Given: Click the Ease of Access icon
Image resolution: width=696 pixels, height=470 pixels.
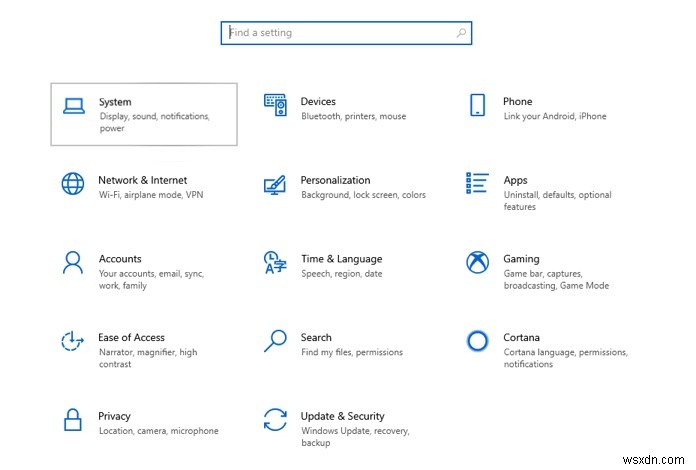Looking at the screenshot, I should (x=73, y=341).
